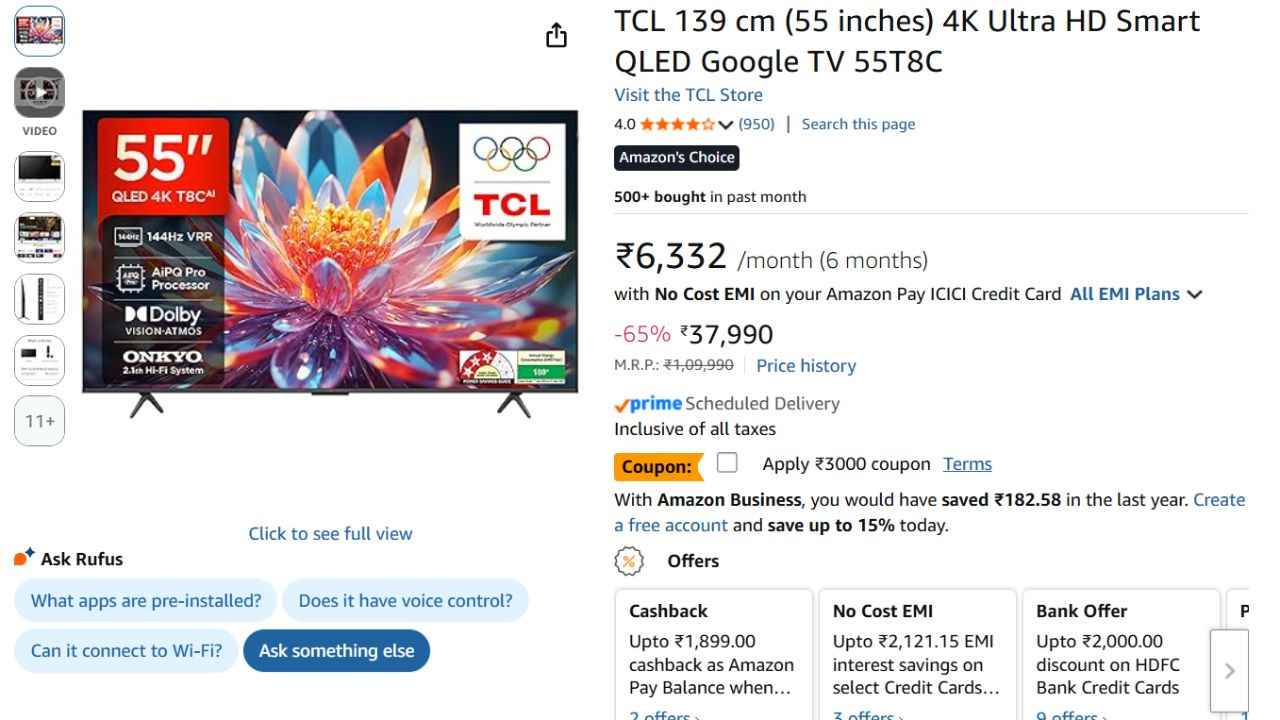Expand the ratings breakdown chevron
This screenshot has width=1280, height=720.
point(726,125)
